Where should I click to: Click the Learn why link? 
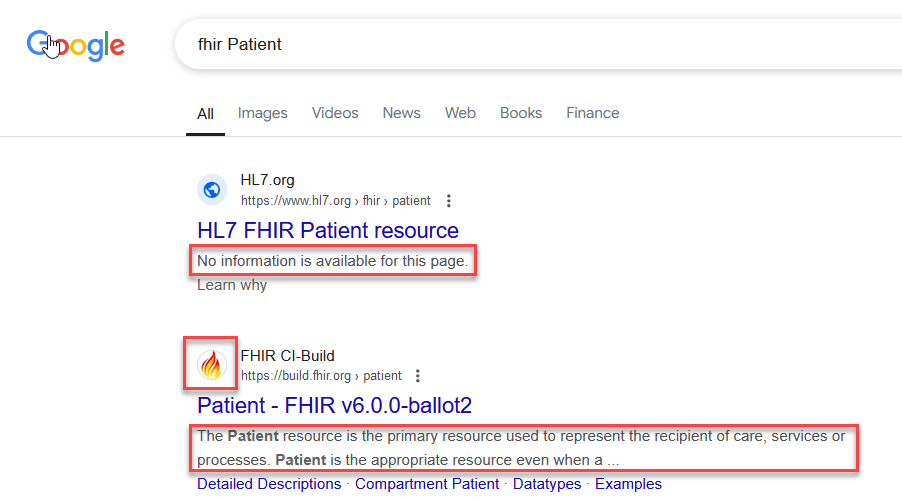232,285
